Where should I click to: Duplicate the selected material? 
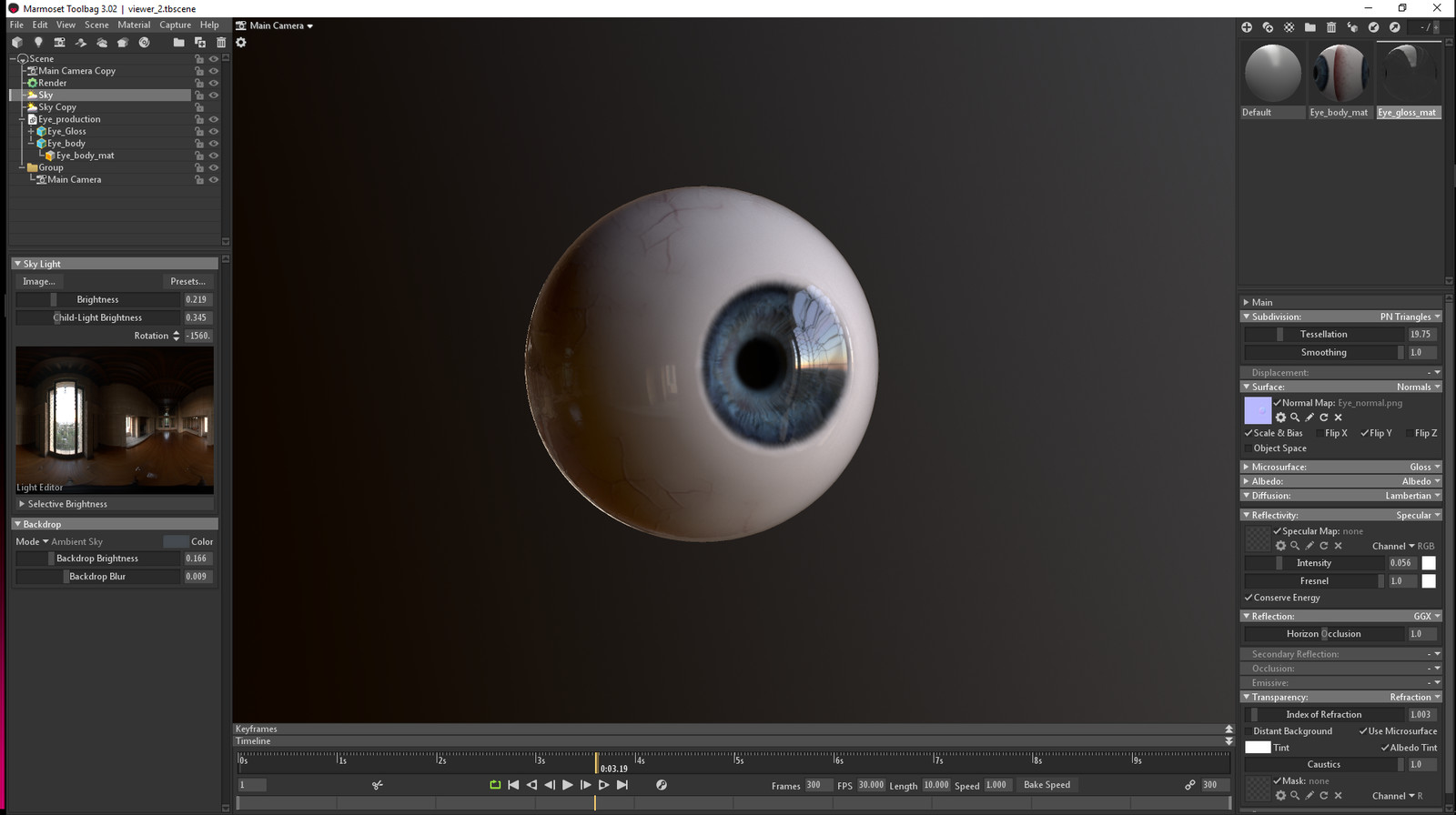point(1268,27)
